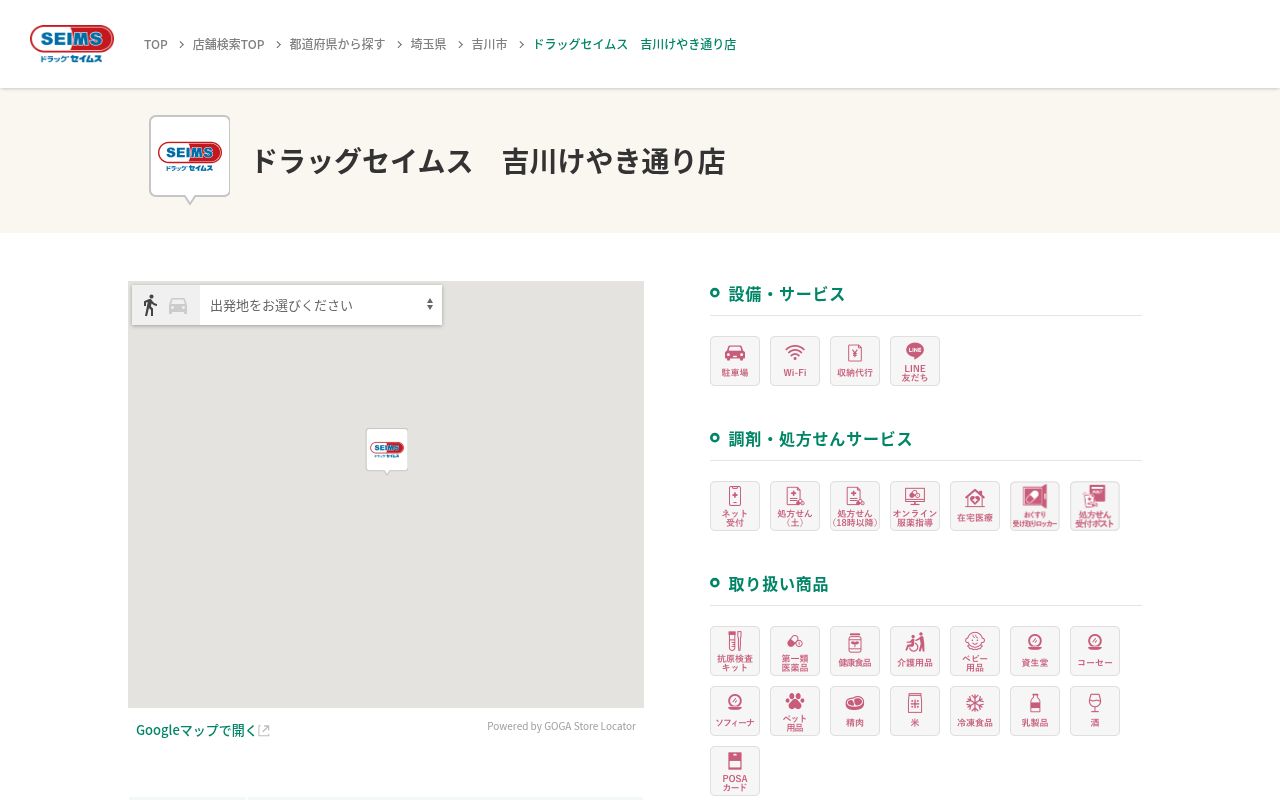Select car route mode icon
Screen dimensions: 1280x800
coord(178,306)
